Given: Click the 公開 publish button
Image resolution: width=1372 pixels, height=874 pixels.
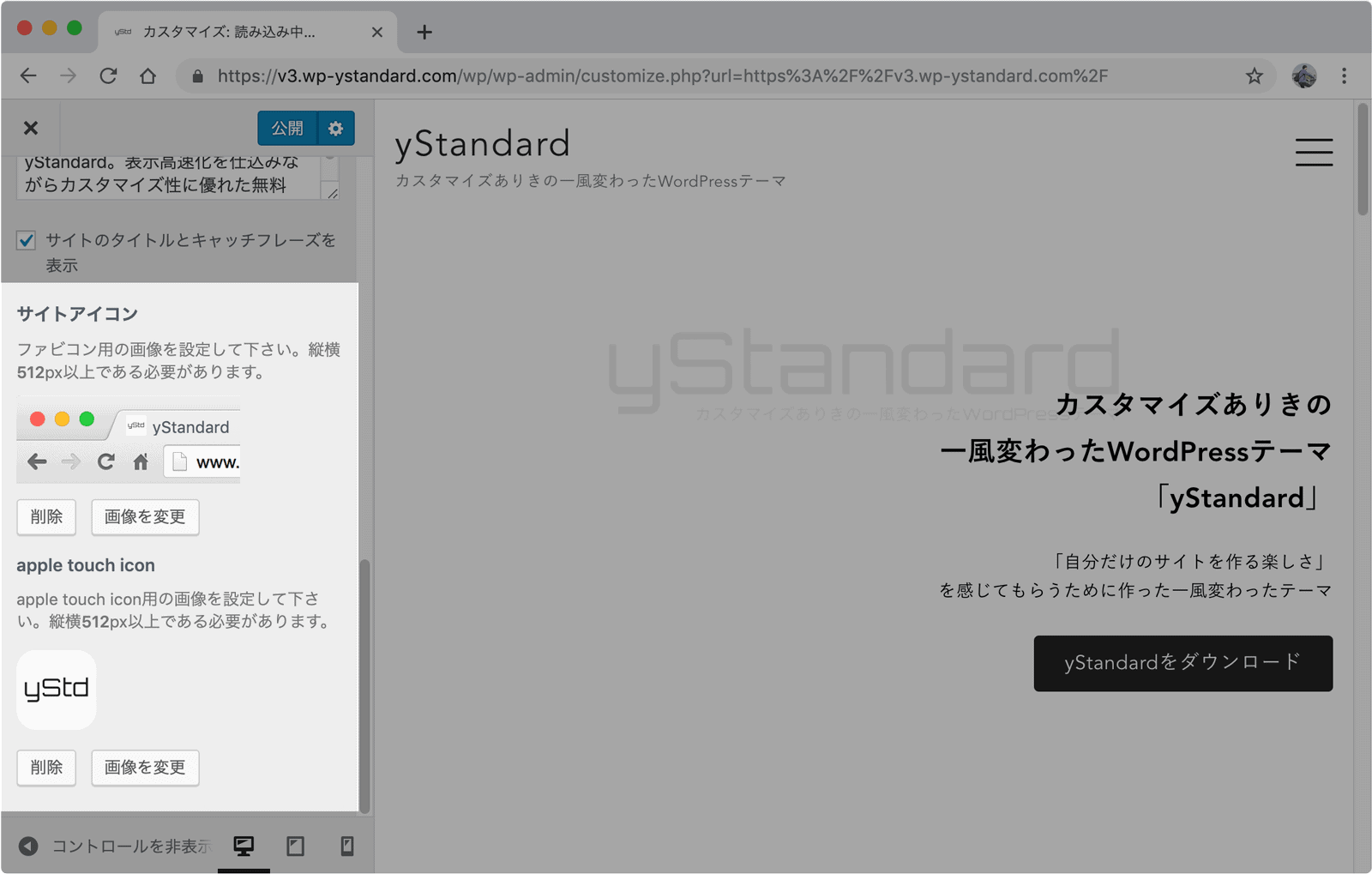Looking at the screenshot, I should [x=287, y=128].
